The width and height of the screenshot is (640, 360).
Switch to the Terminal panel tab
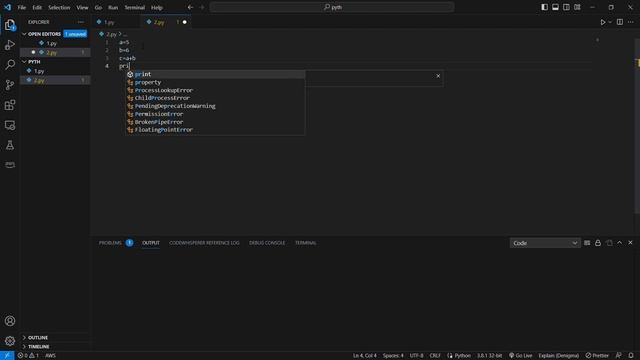[x=306, y=243]
